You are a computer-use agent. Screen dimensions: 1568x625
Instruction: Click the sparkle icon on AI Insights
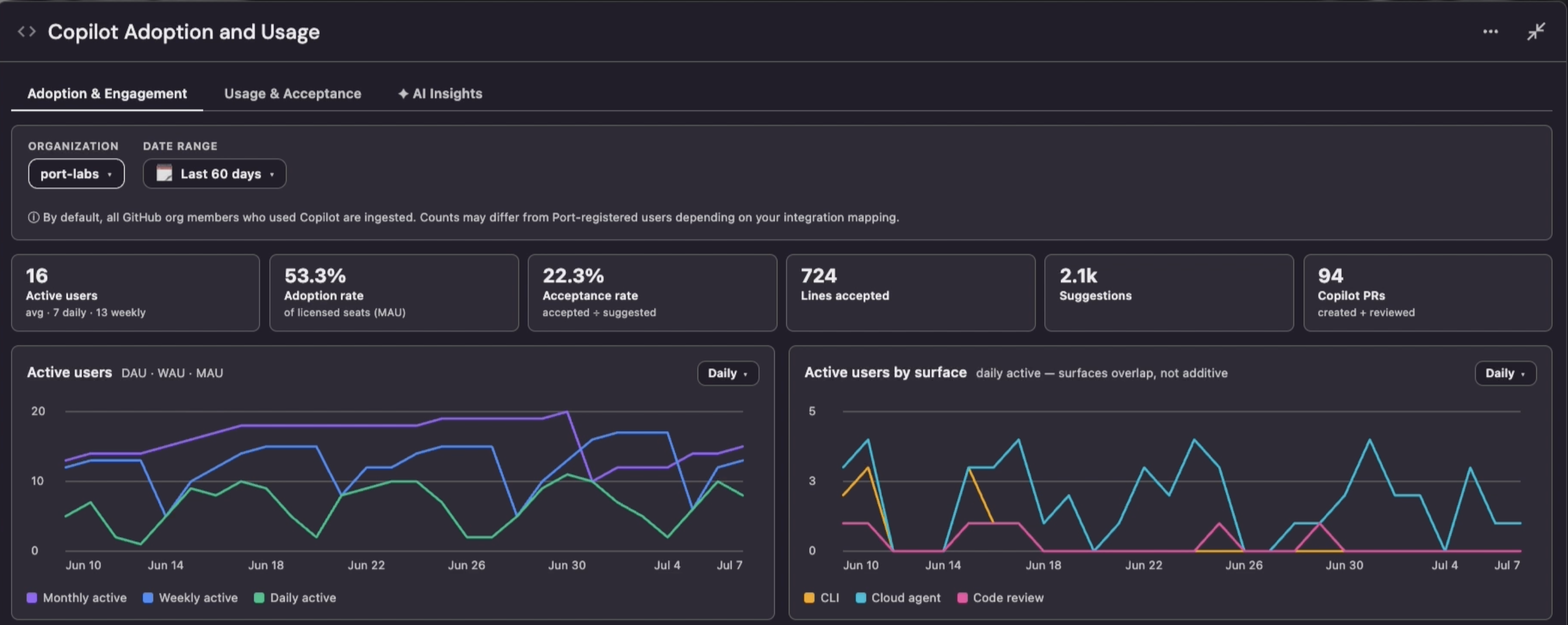pos(403,93)
